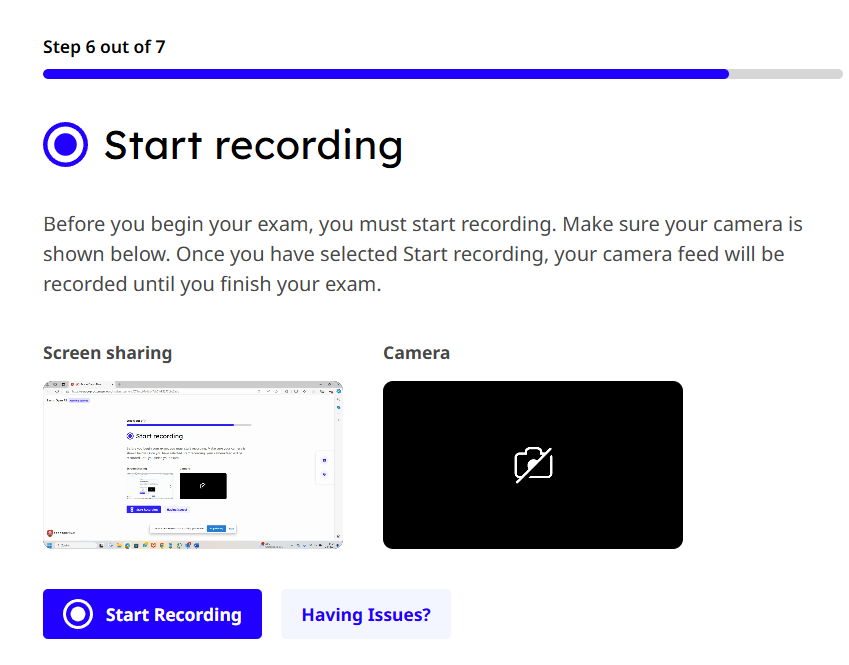Screen dimensions: 849x665
Task: Click the Screen sharing section label
Action: click(x=107, y=353)
